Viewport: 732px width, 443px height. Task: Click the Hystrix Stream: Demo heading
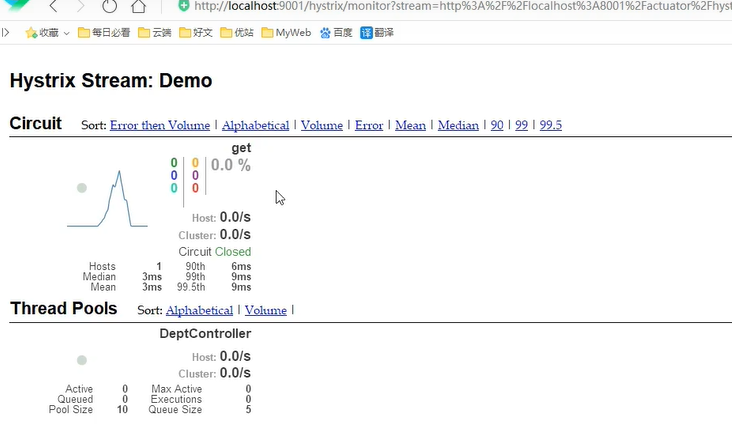pos(111,81)
